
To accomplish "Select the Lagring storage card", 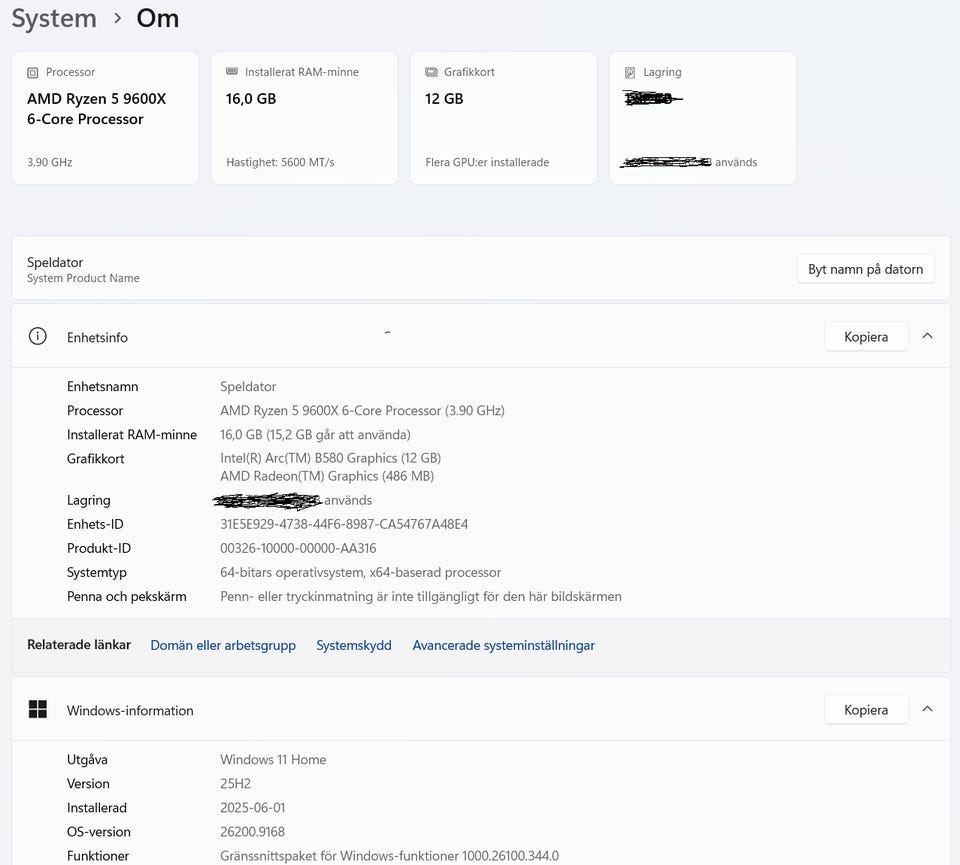I will (703, 118).
